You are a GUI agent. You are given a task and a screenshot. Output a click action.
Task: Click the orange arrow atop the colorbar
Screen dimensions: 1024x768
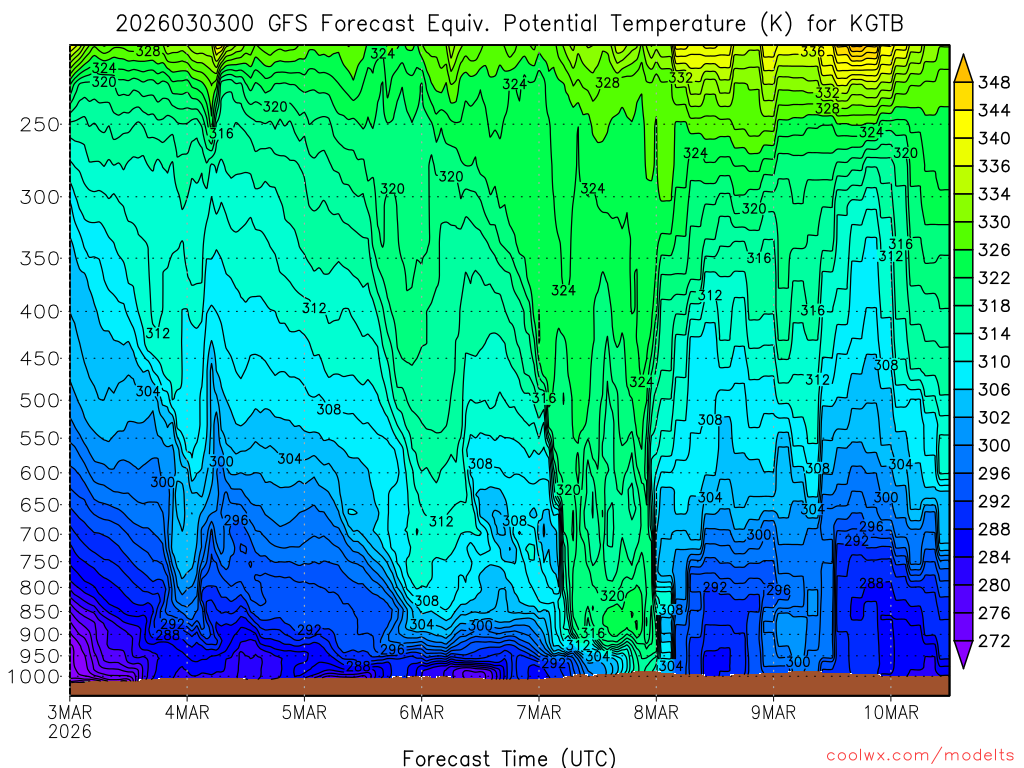tap(963, 69)
